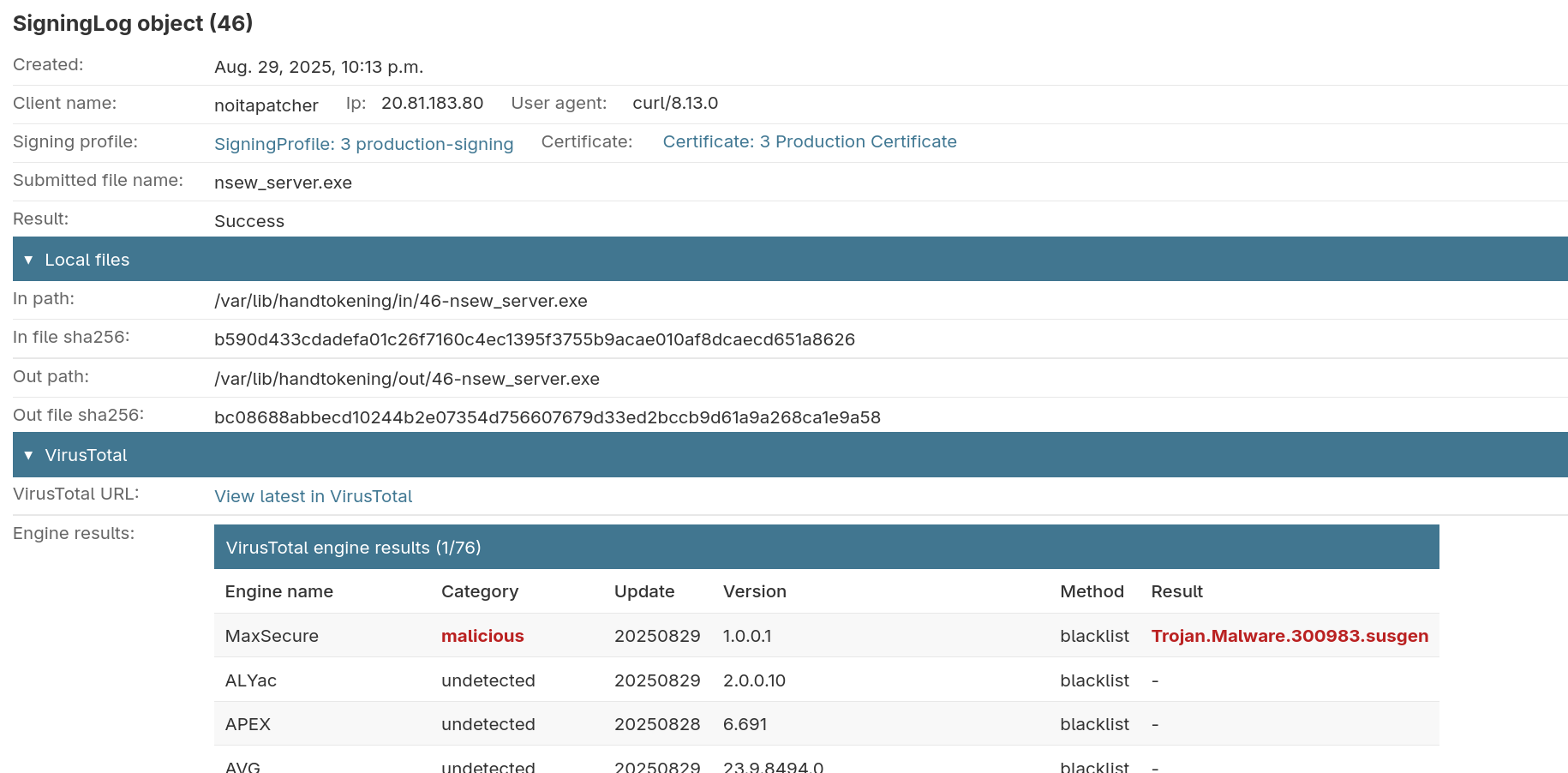Select the Version column header
This screenshot has width=1568, height=773.
point(754,591)
